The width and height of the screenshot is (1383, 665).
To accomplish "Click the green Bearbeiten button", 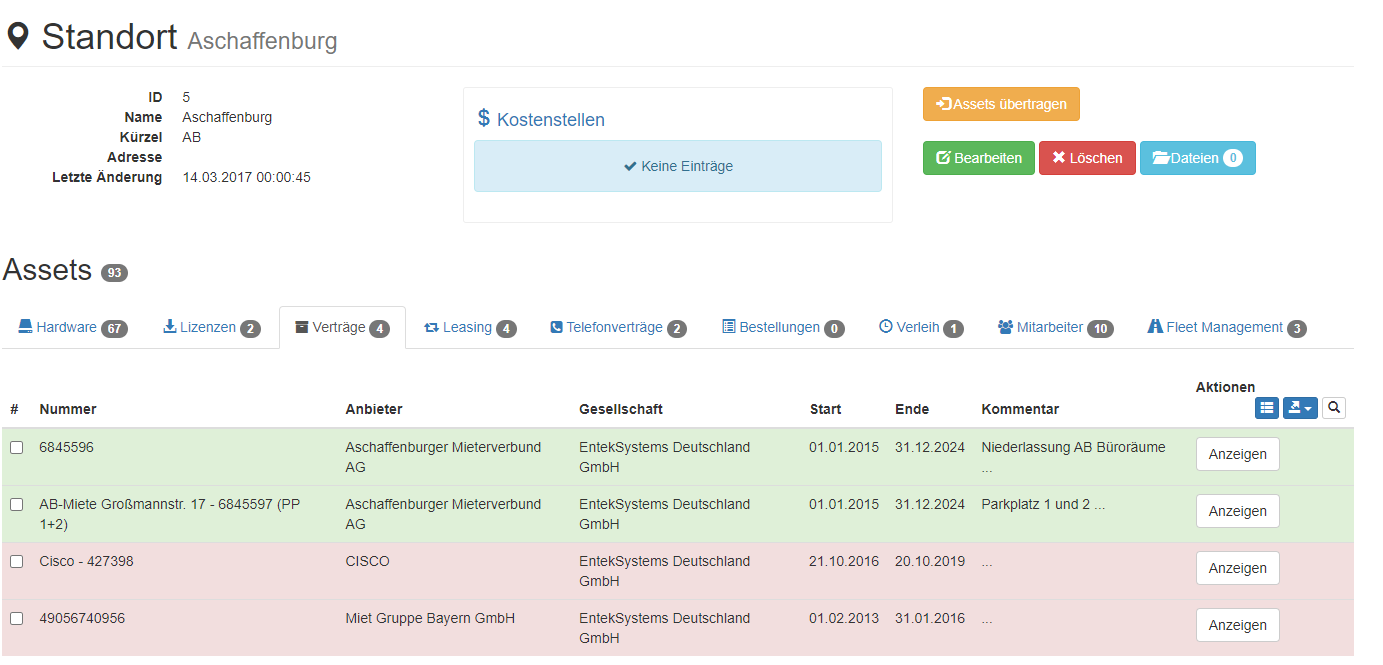I will tap(978, 158).
